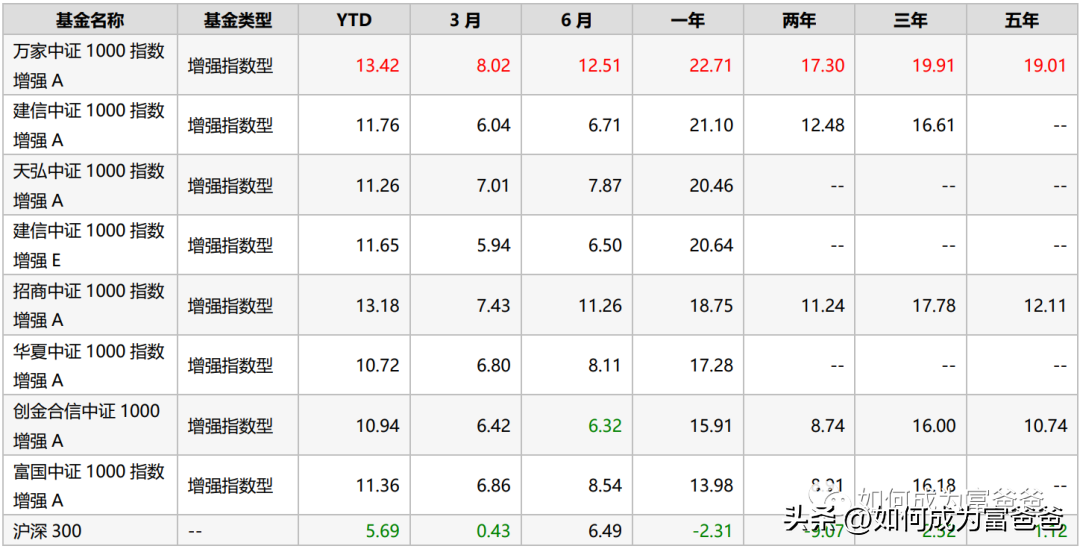Select 华夏中证1000指数增强A fund name

coord(89,365)
